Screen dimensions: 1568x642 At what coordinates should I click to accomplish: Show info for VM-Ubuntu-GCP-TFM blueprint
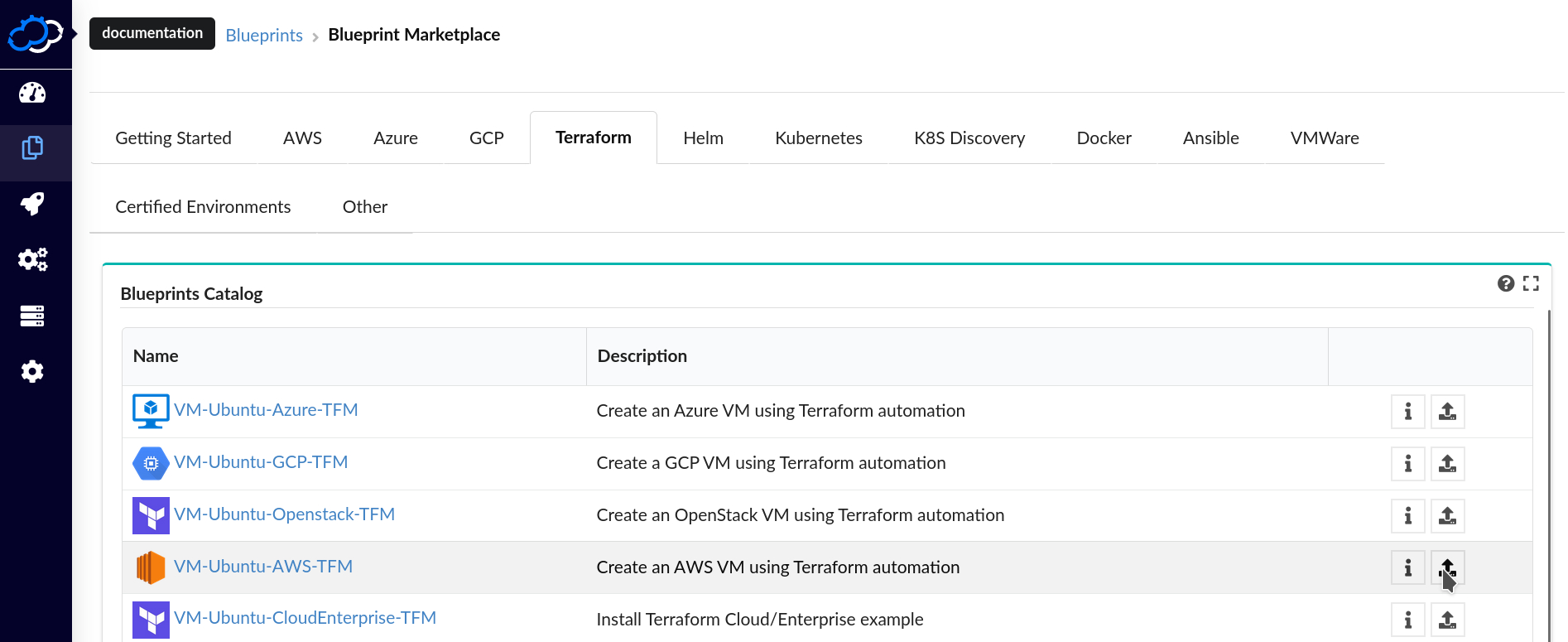click(x=1407, y=464)
